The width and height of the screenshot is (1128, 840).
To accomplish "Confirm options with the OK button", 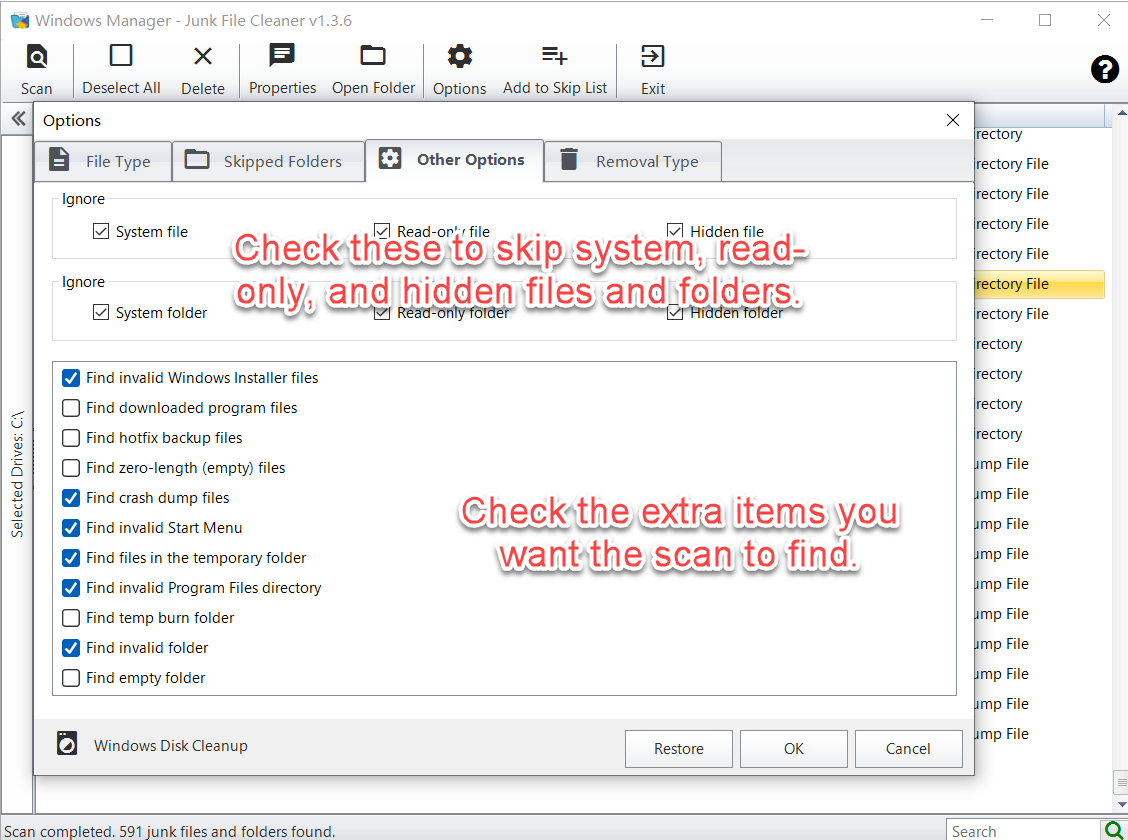I will tap(793, 749).
